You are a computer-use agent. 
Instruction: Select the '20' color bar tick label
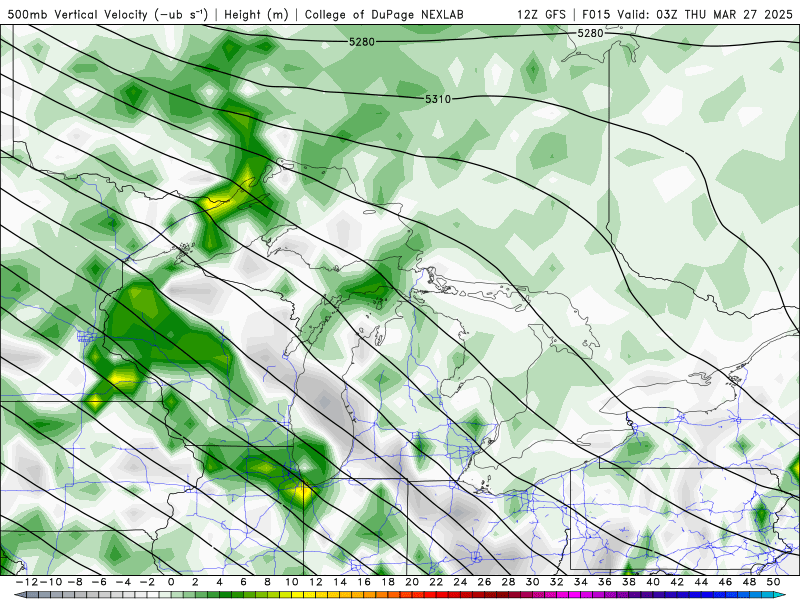pyautogui.click(x=412, y=582)
